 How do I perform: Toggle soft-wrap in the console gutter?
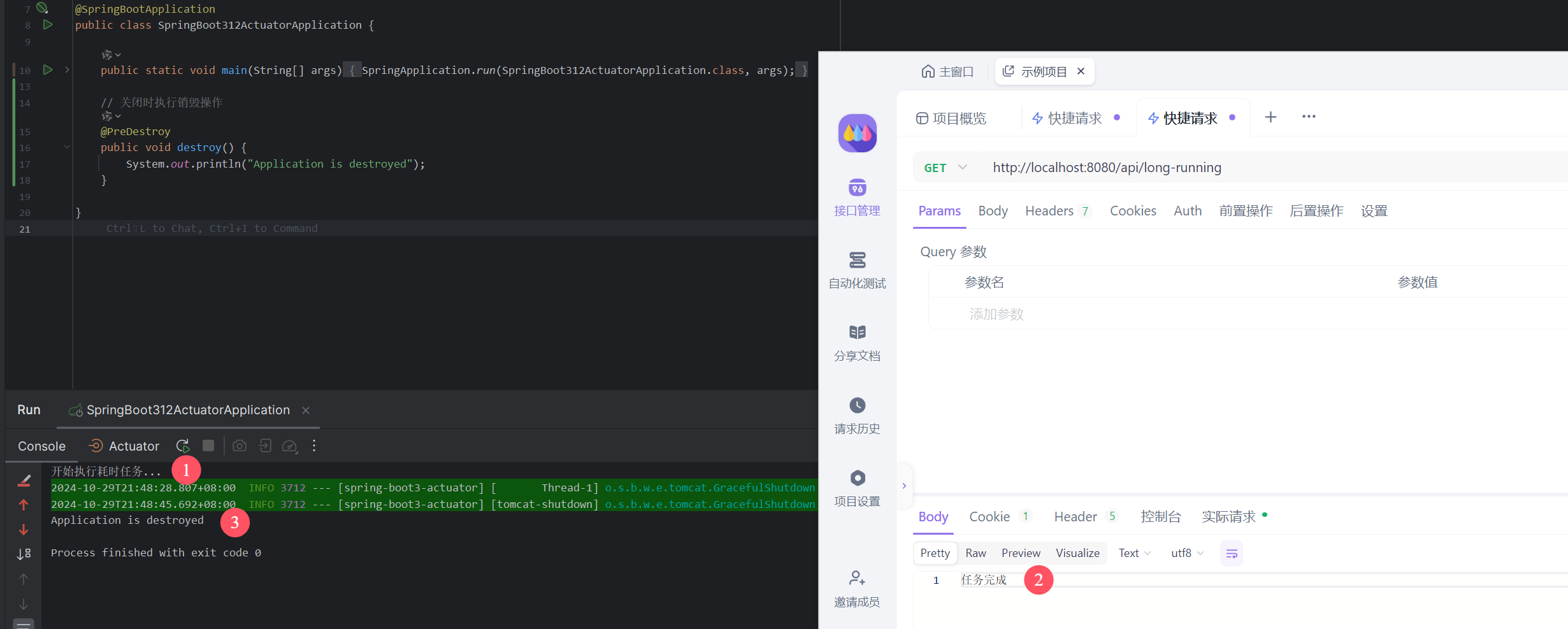24,624
